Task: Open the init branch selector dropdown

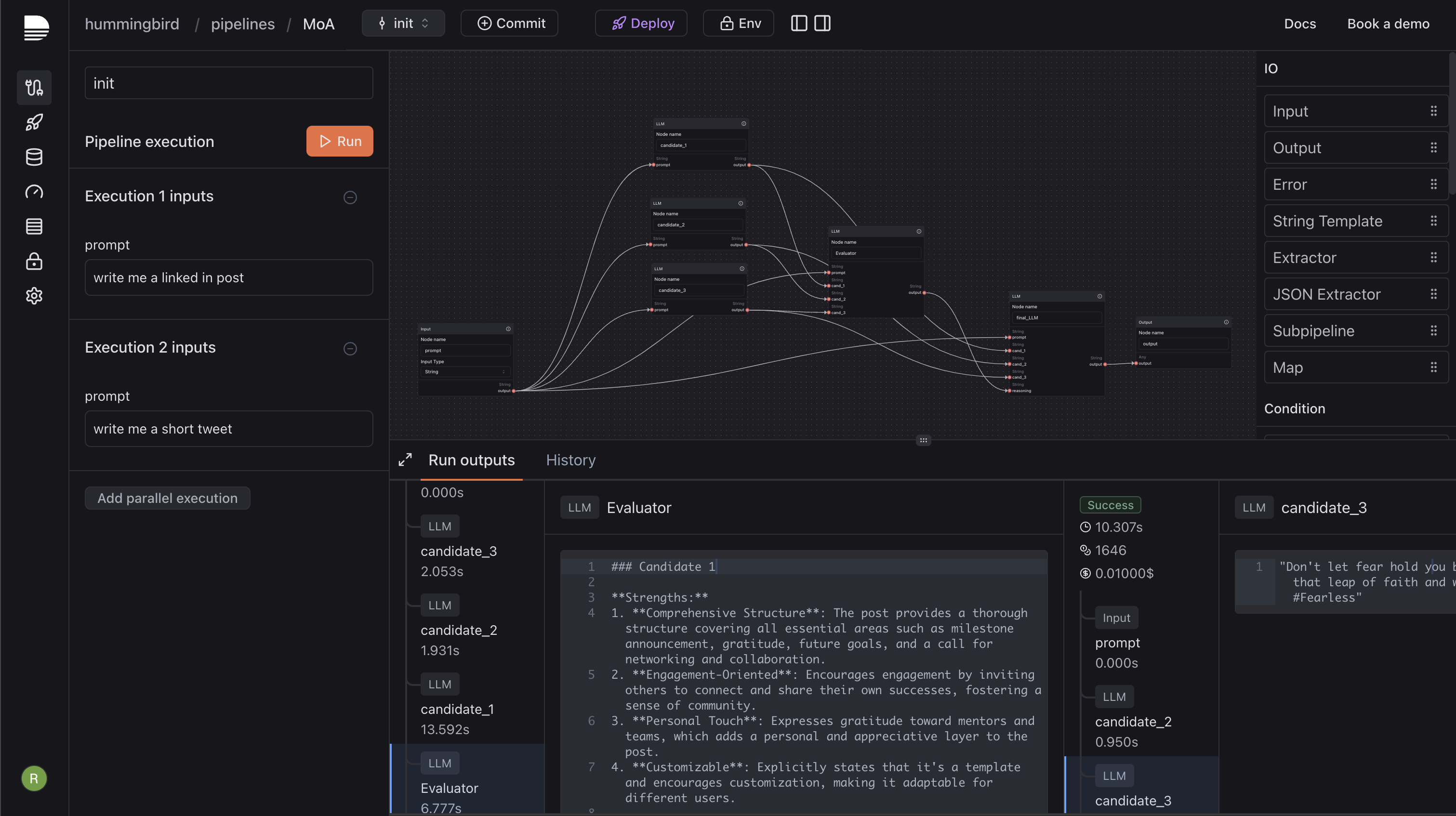Action: click(403, 23)
